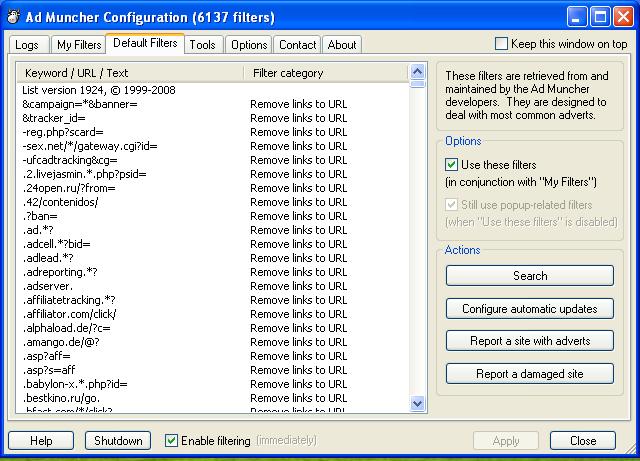Select the .alphaload.de/?c= filter row
The height and width of the screenshot is (461, 640).
(x=212, y=328)
